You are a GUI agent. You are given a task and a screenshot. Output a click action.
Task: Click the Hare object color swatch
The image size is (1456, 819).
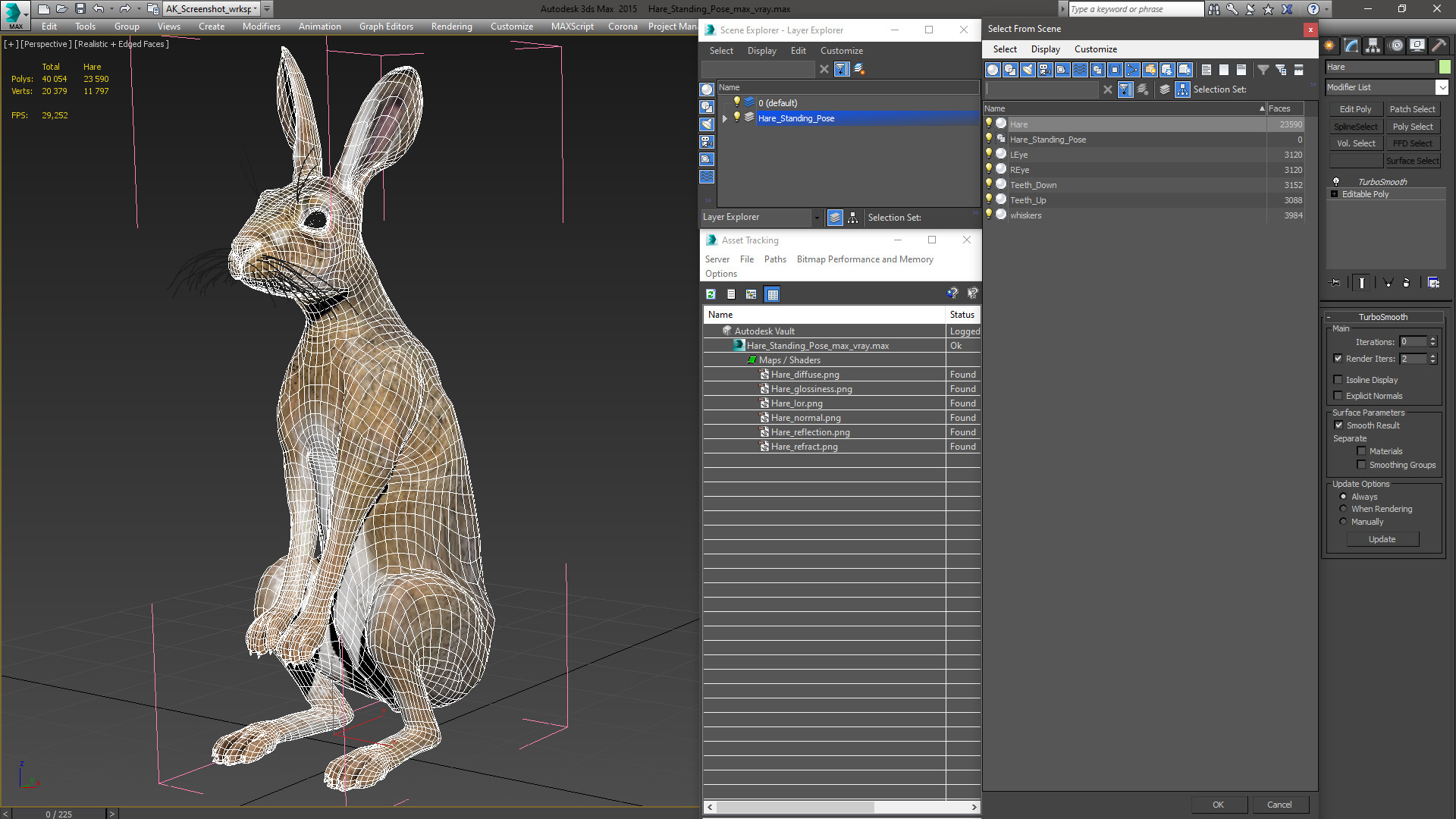coord(1445,67)
